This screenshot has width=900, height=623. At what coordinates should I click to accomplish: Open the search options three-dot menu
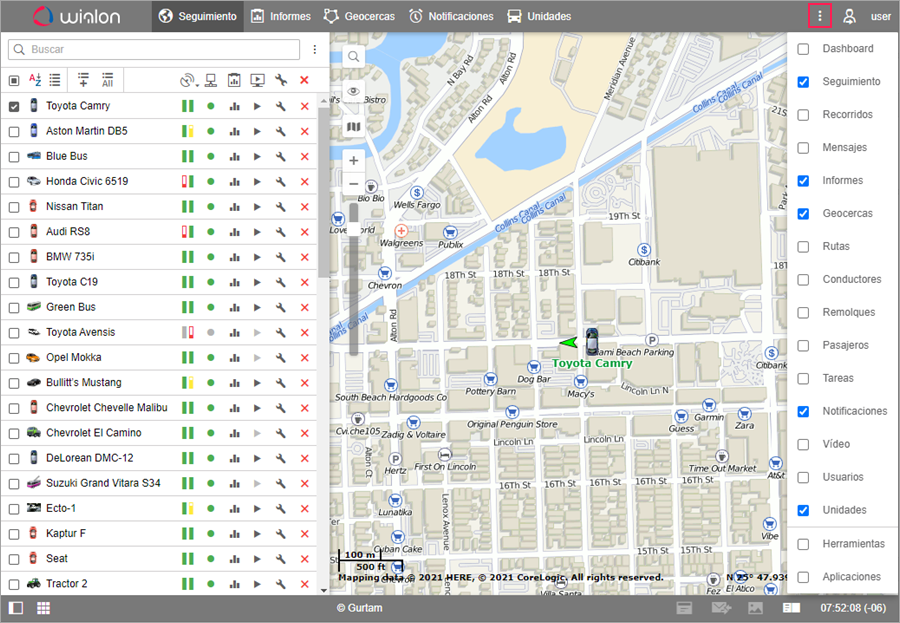(x=315, y=49)
